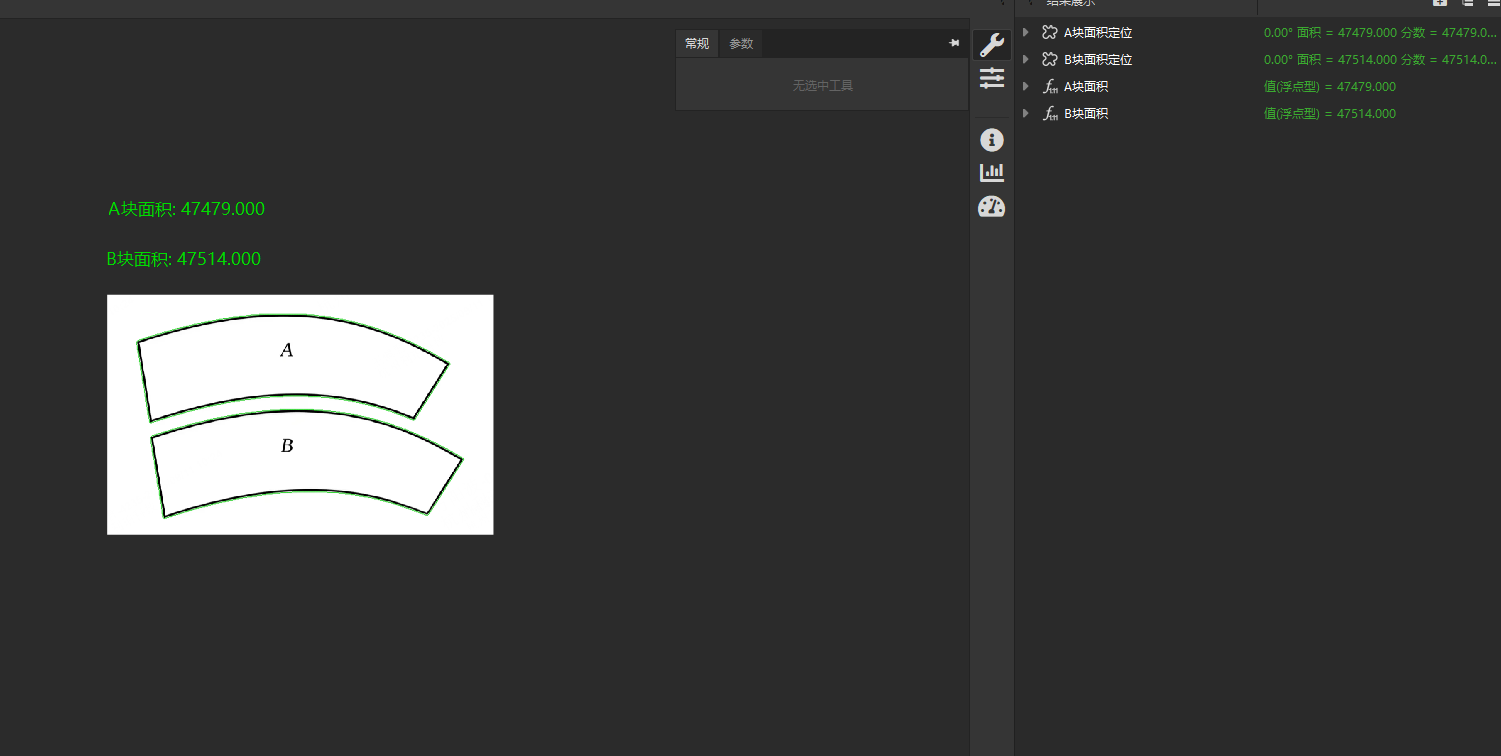The image size is (1501, 756).
Task: Switch to the 参数 tab
Action: (741, 44)
